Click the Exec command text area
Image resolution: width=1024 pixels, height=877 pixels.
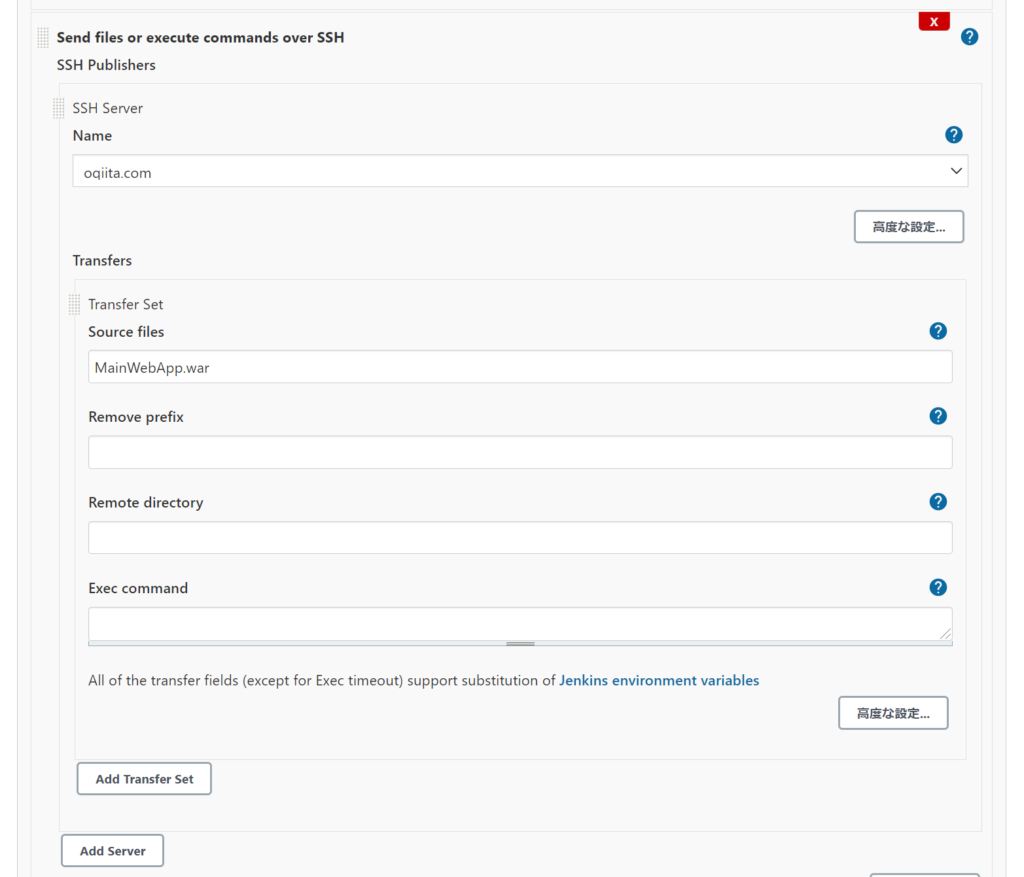pos(520,623)
